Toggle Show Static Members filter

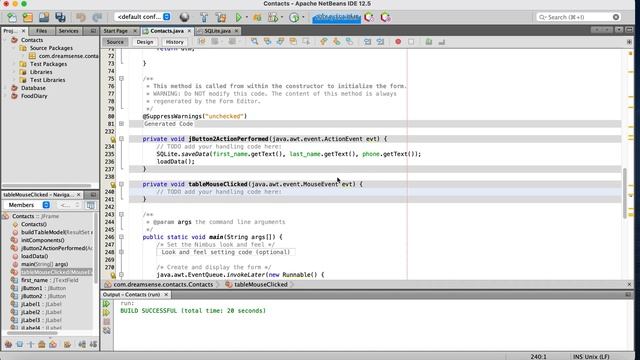[31, 344]
